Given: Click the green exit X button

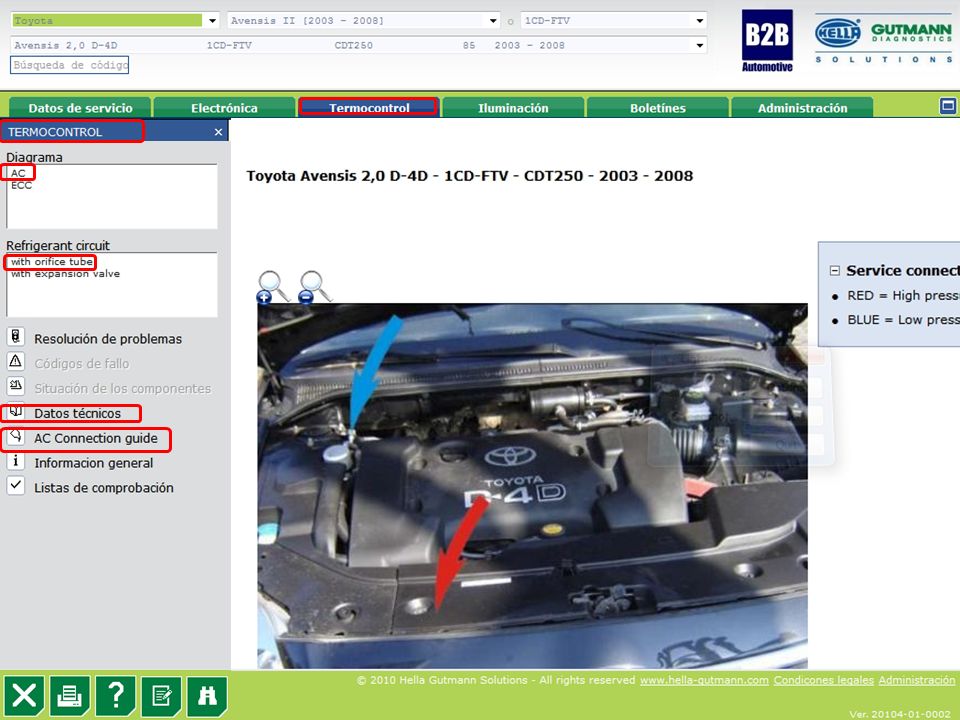Looking at the screenshot, I should 24,696.
